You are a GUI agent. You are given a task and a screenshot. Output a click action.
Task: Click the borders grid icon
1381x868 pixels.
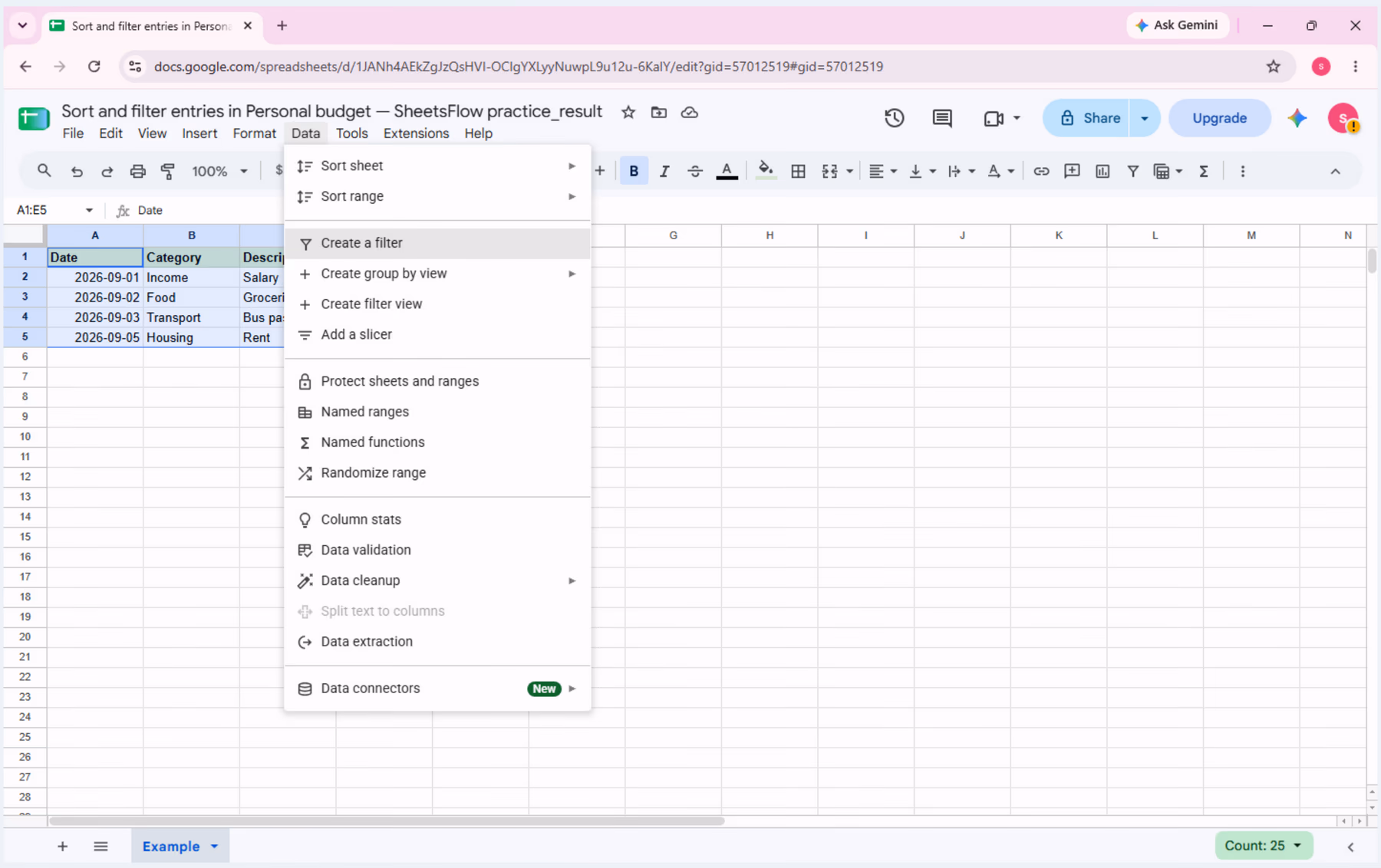point(798,171)
